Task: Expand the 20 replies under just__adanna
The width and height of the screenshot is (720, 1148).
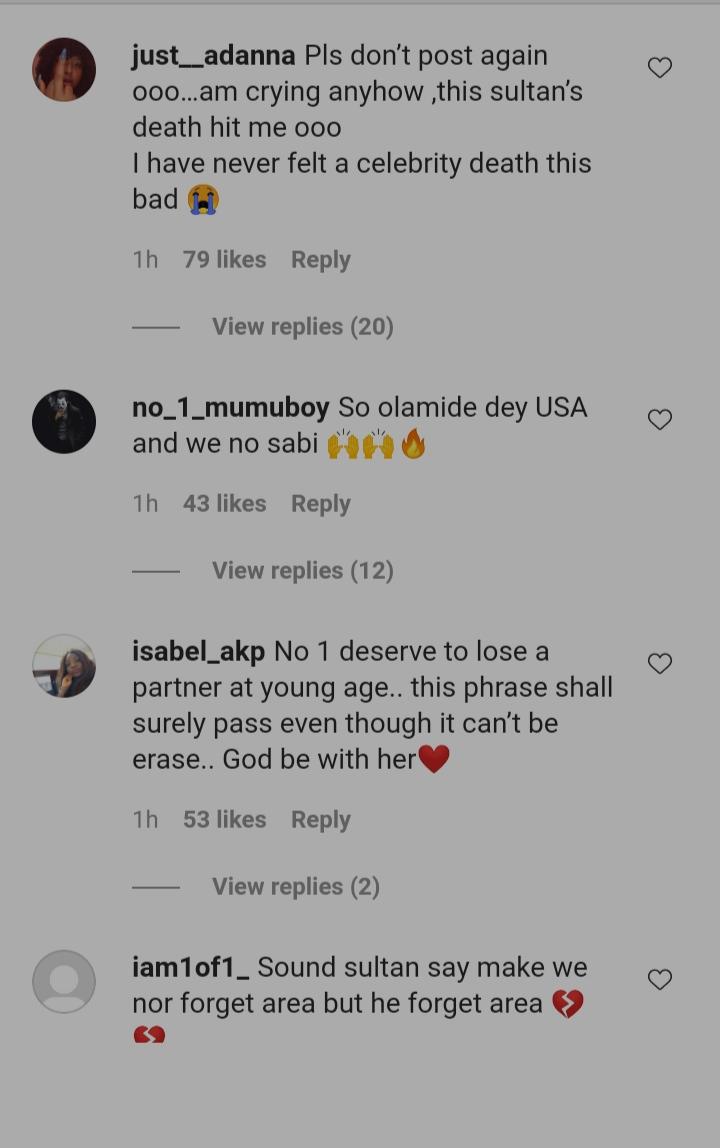Action: pos(302,327)
